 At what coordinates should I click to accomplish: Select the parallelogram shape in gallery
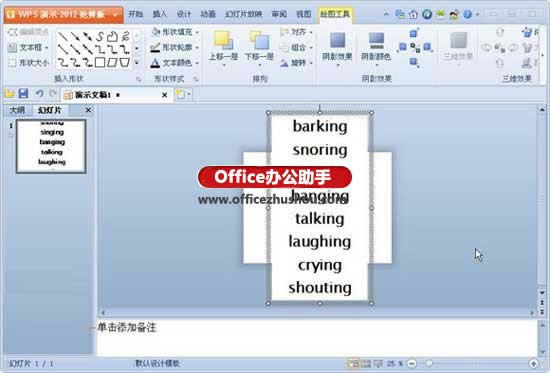click(x=112, y=62)
